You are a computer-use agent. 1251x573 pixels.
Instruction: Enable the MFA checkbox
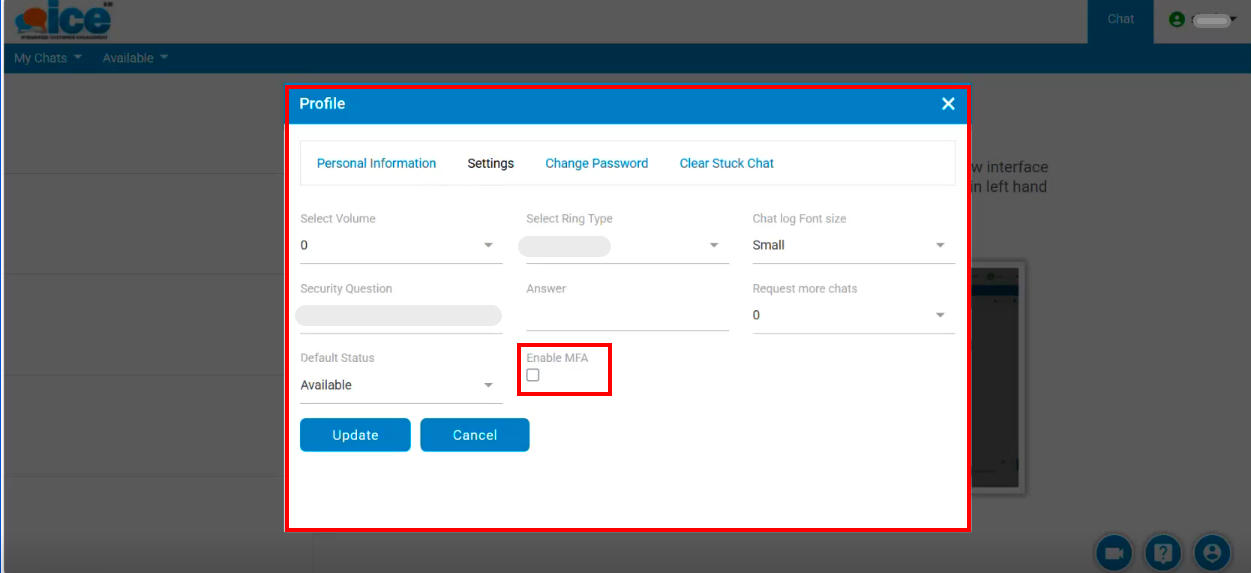(x=533, y=375)
